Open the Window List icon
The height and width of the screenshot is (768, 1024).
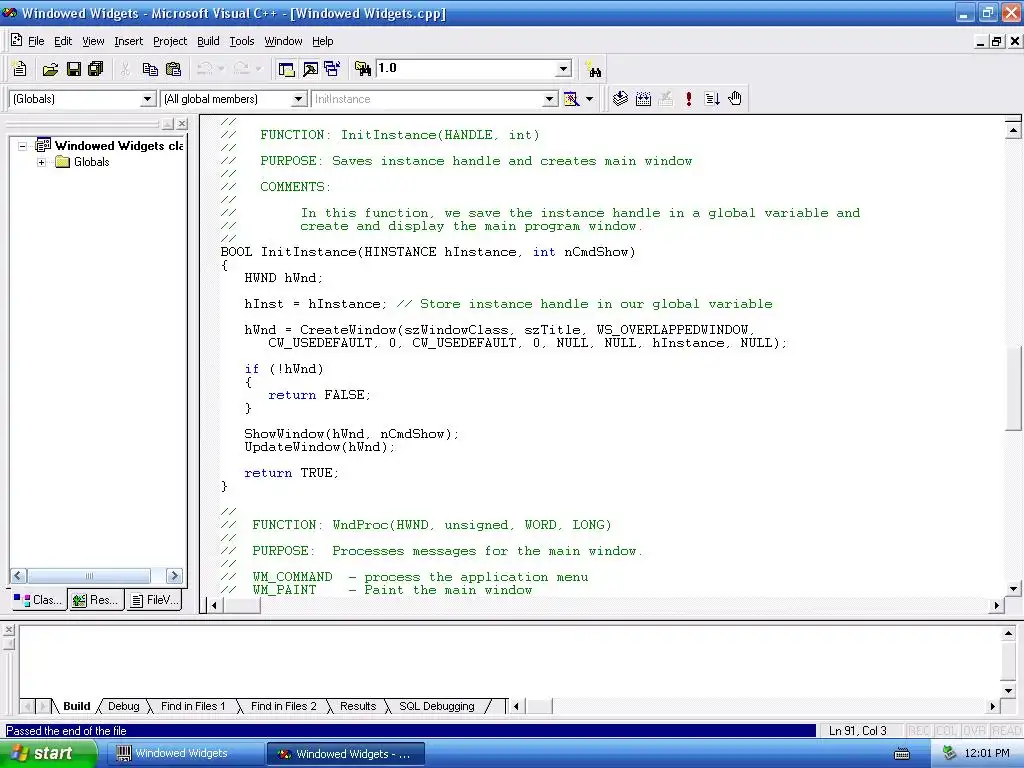click(332, 69)
